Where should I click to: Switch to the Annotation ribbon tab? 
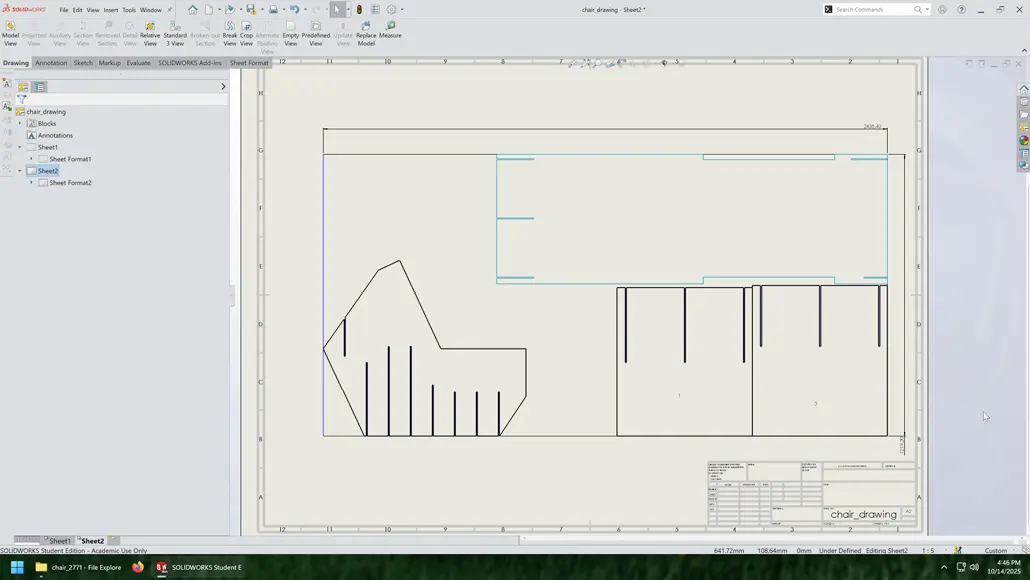51,62
